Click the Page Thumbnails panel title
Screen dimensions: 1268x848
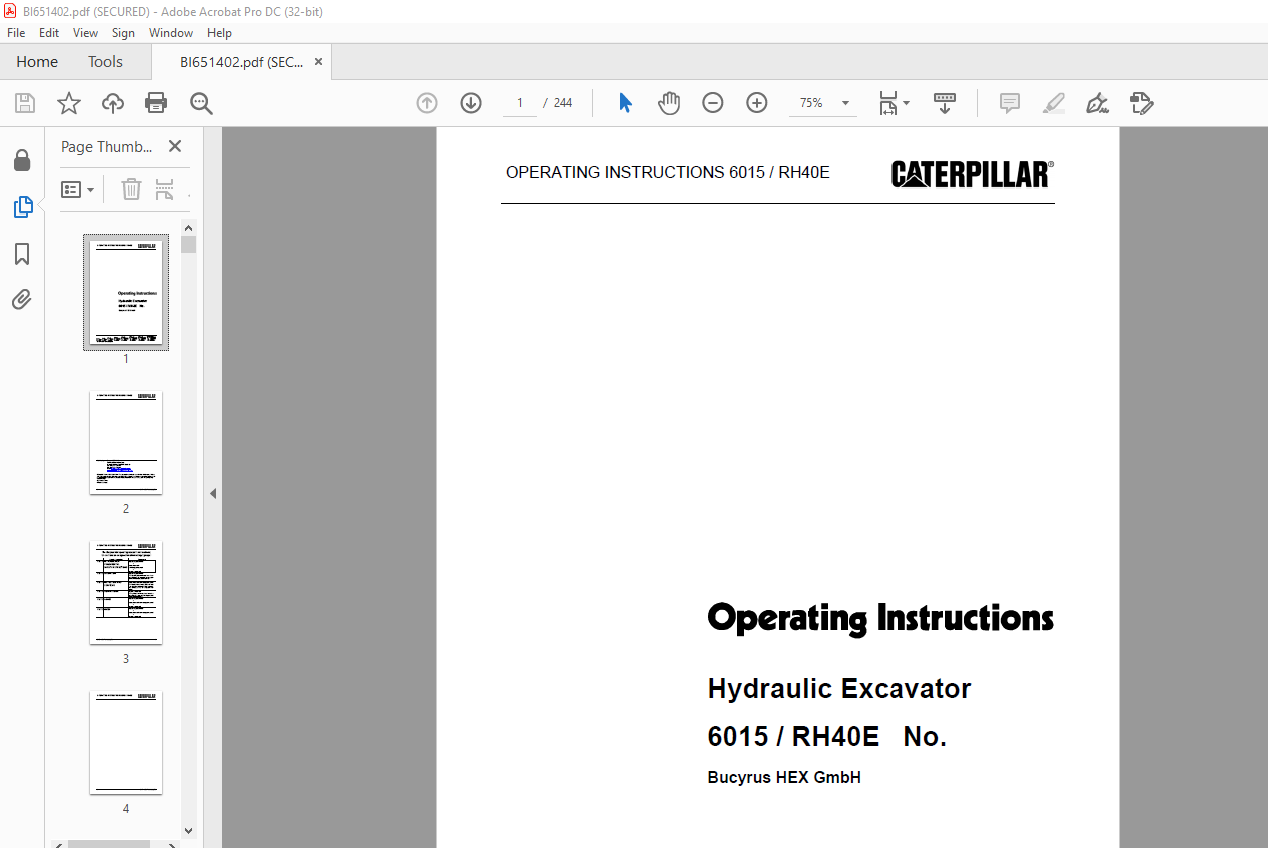point(107,147)
